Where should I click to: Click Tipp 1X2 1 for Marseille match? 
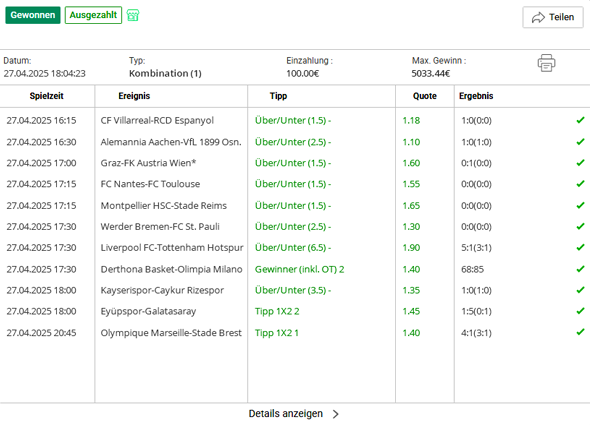point(277,333)
